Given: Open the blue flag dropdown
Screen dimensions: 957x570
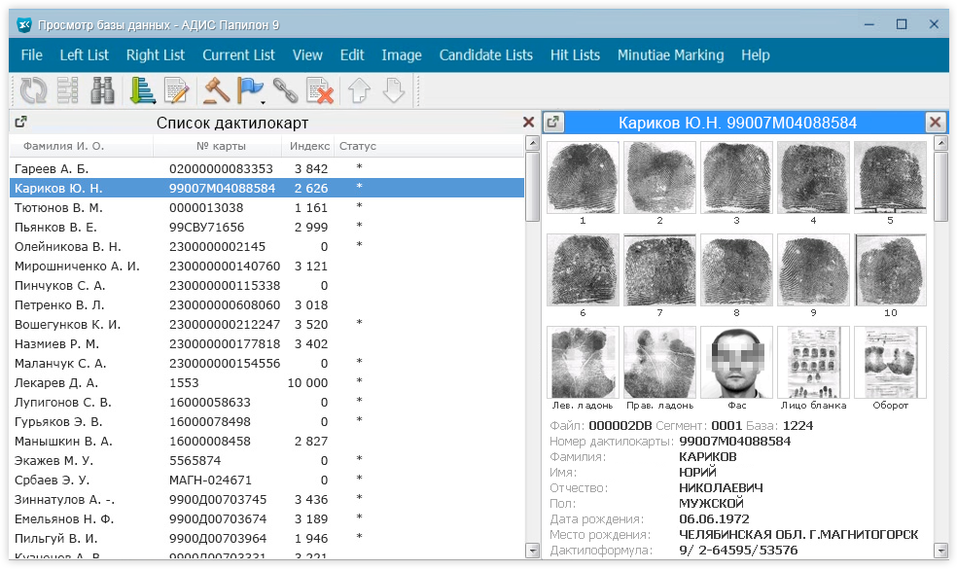Looking at the screenshot, I should click(262, 99).
